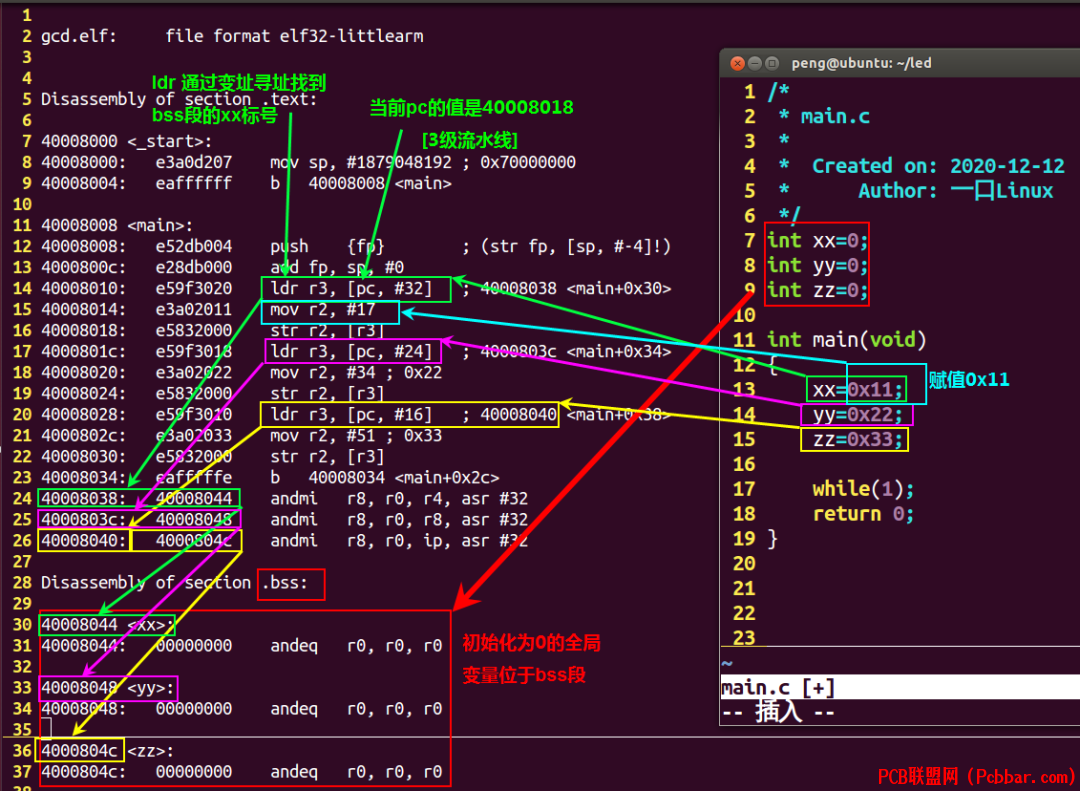
Task: Click the 'mov r2, #34 ; 0x22' instruction
Action: point(356,373)
